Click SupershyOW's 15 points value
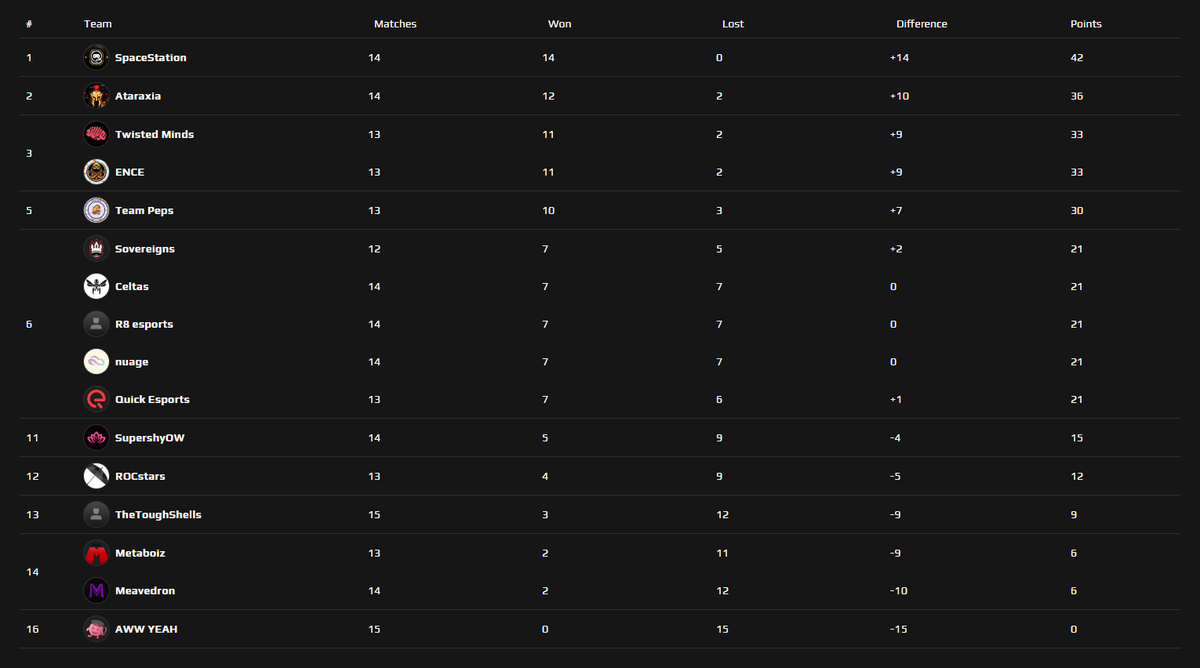 tap(1076, 438)
